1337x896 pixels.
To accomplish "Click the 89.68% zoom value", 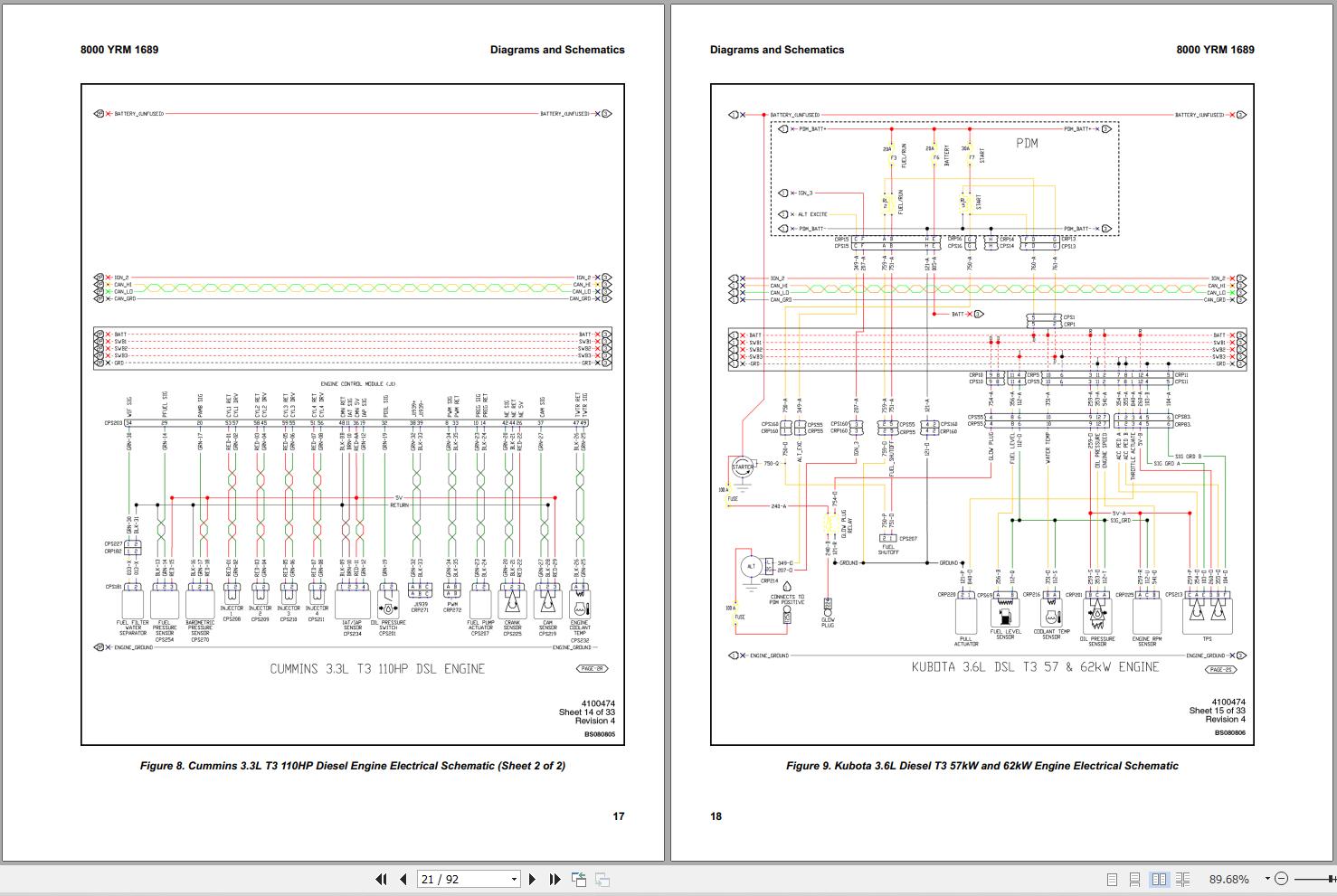I will click(x=1229, y=879).
